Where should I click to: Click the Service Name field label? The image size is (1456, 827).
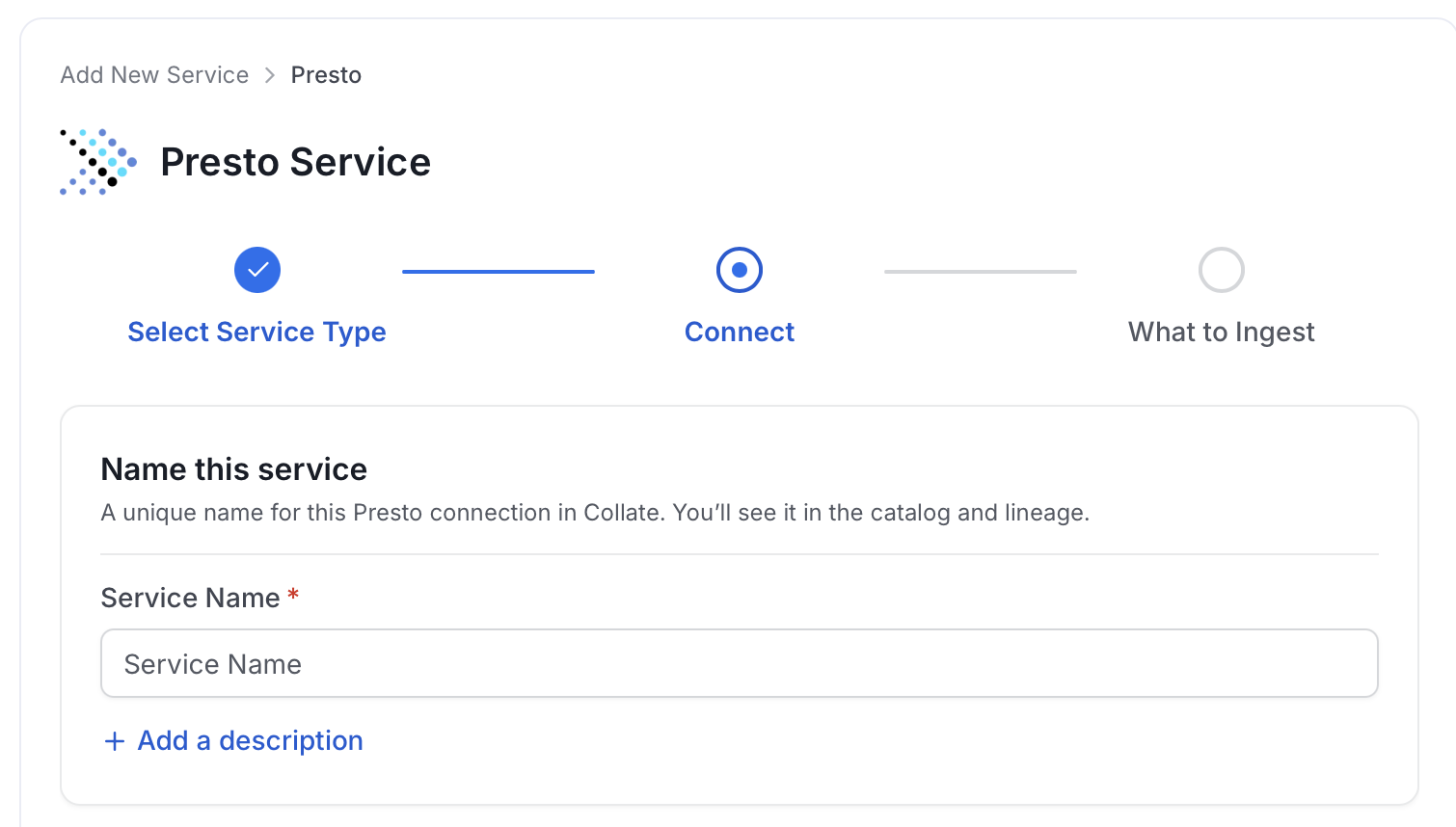pos(190,598)
